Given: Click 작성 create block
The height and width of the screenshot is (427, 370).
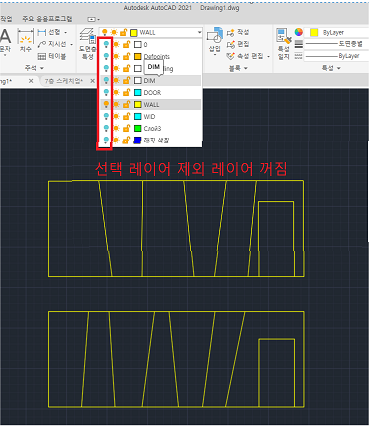Looking at the screenshot, I should [x=238, y=32].
